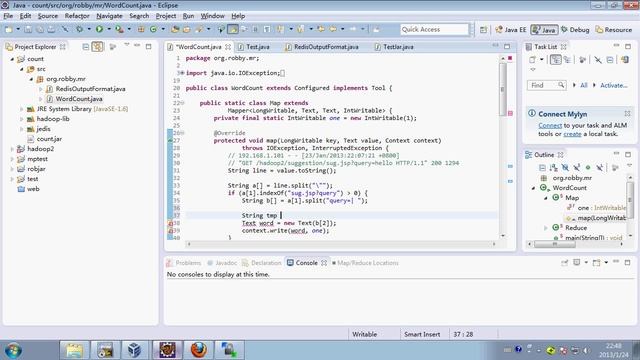
Task: Switch to the Resource perspective
Action: 614,30
